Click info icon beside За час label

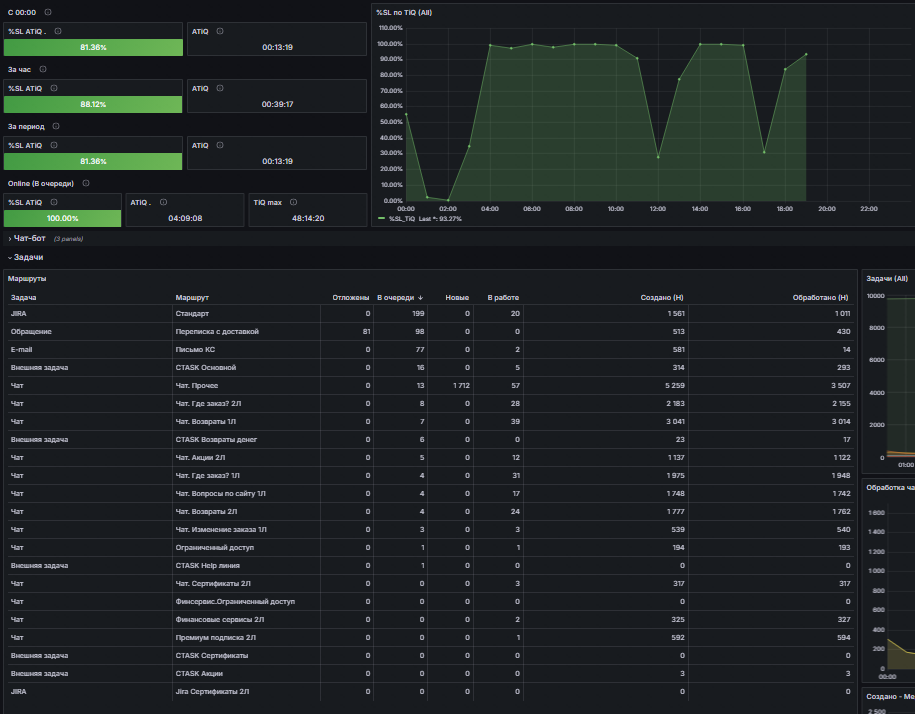coord(43,69)
